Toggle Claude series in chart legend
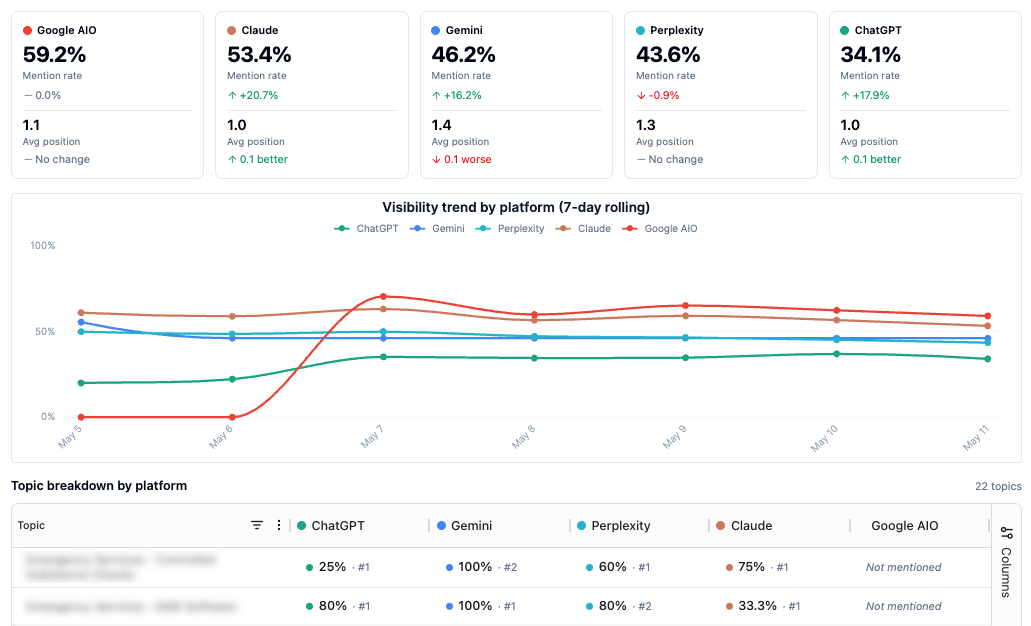The image size is (1031, 626). click(x=583, y=228)
